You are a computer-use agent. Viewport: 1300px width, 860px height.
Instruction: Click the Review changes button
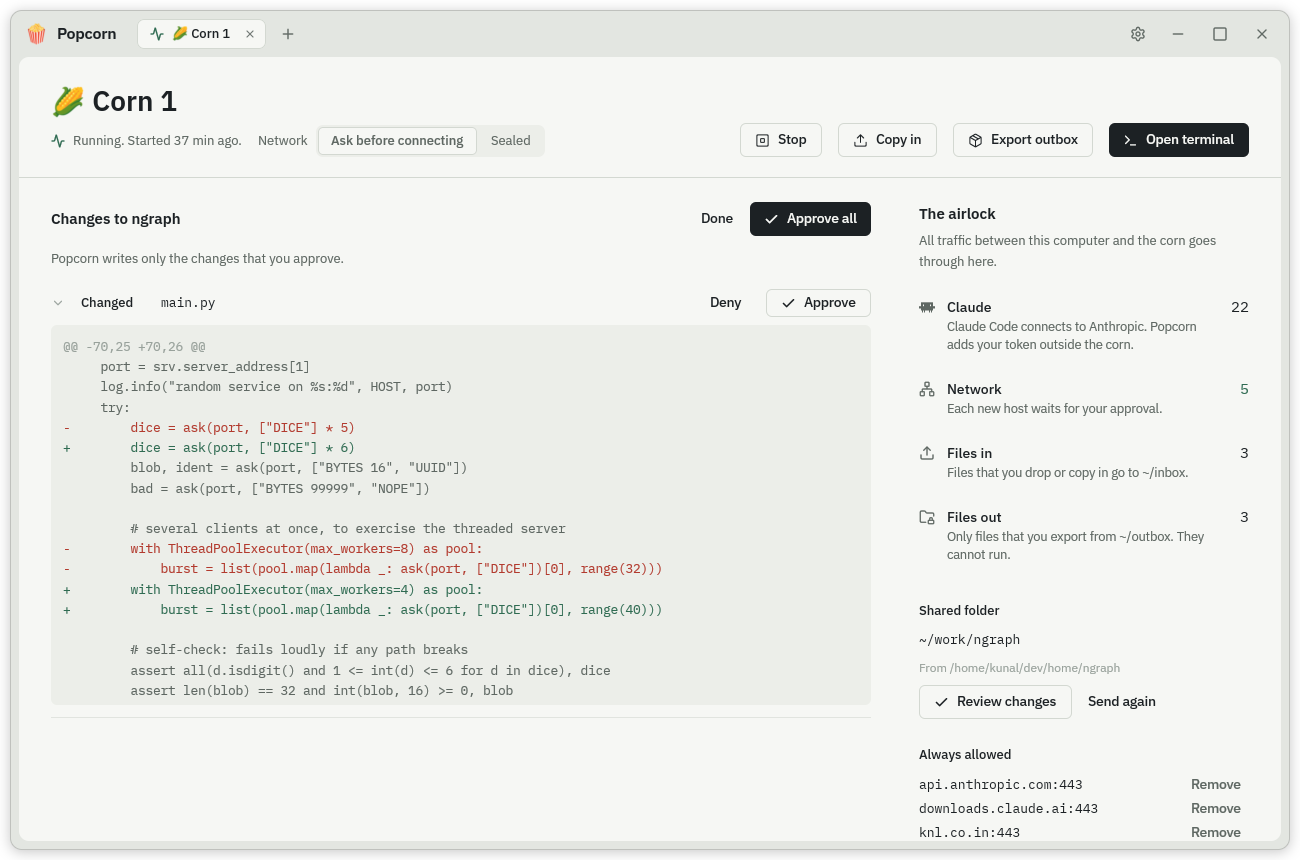995,702
